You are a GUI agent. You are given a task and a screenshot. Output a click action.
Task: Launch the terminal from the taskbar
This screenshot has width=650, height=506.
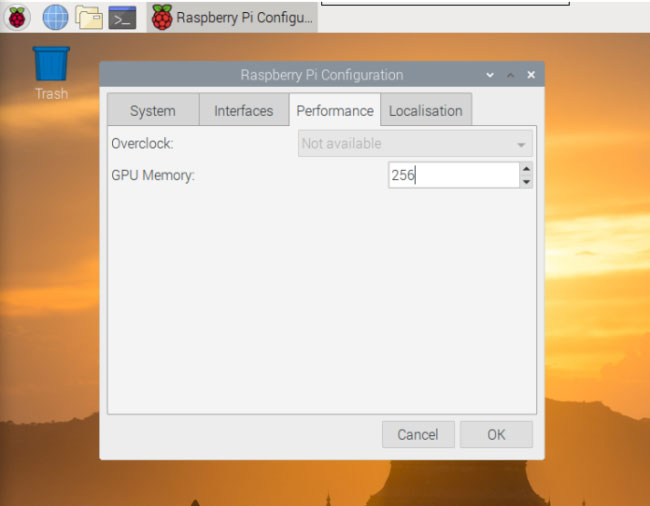[122, 18]
